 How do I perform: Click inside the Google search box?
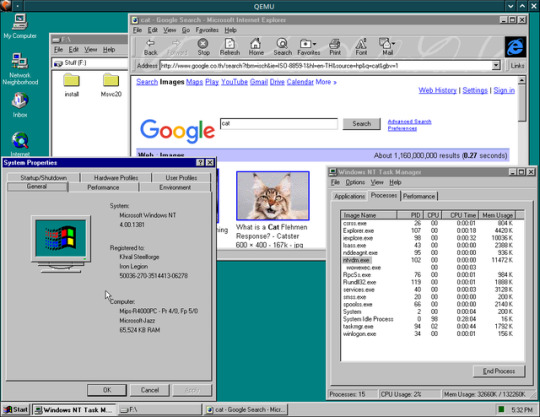pyautogui.click(x=279, y=124)
